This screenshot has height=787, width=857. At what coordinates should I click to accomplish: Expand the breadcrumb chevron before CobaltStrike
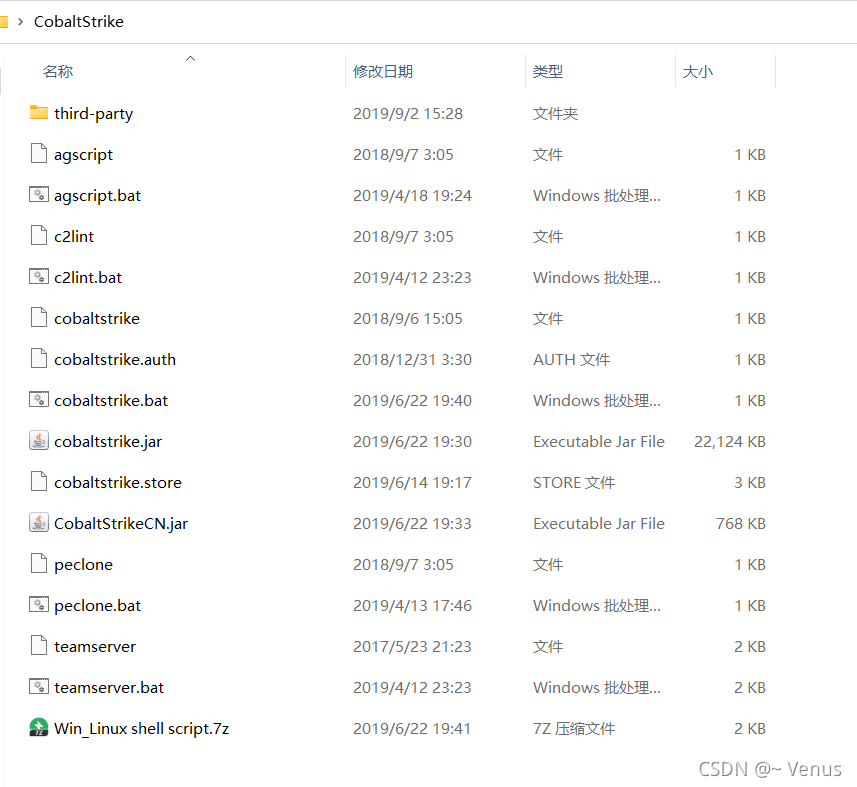20,21
